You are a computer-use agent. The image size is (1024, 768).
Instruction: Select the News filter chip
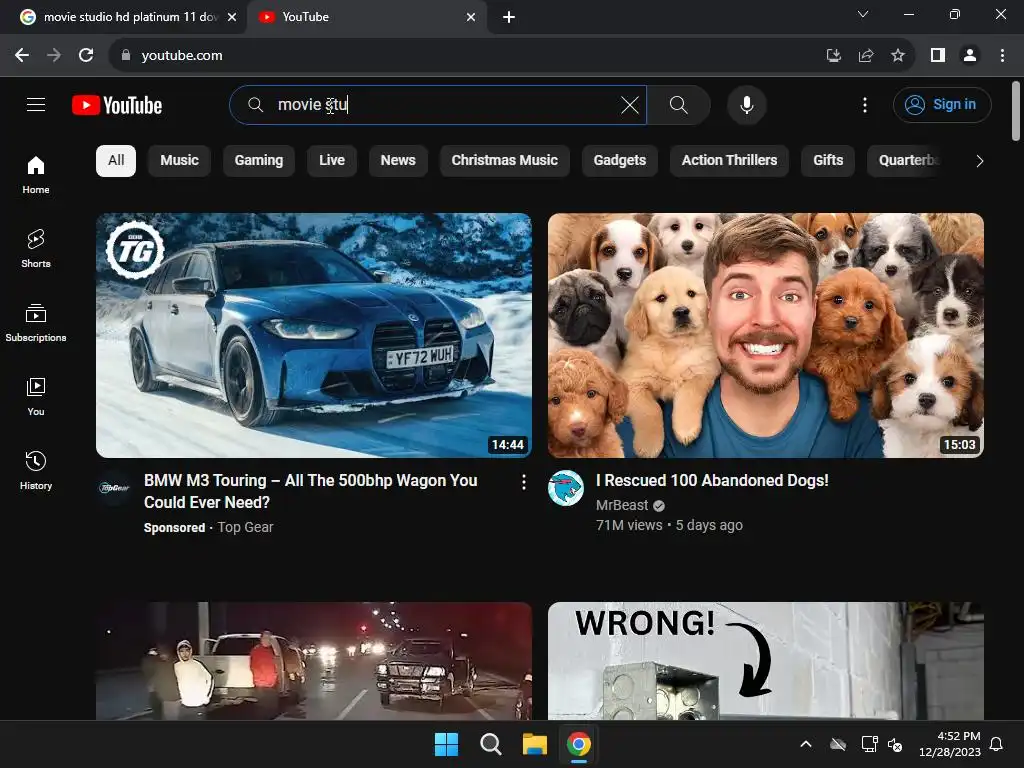tap(398, 161)
